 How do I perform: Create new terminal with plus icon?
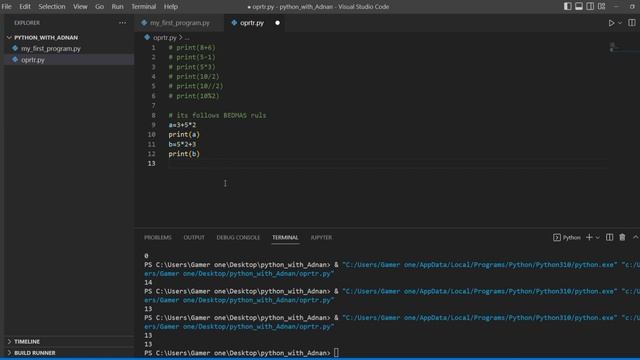point(589,238)
